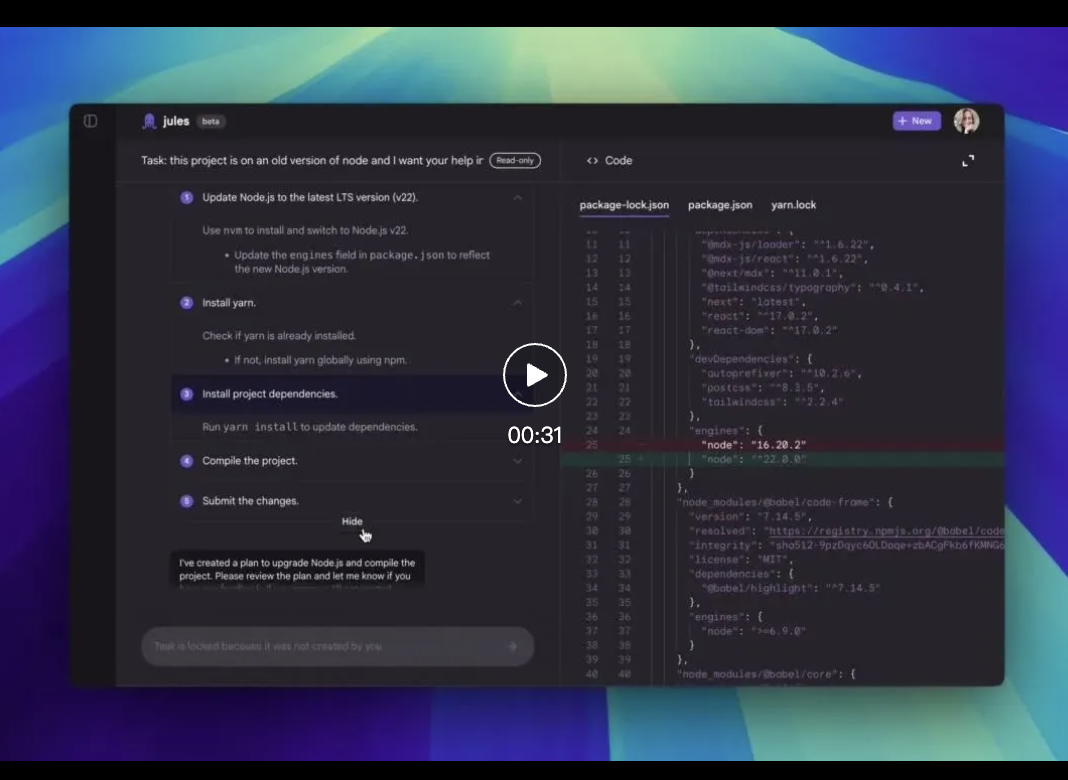Image resolution: width=1068 pixels, height=780 pixels.
Task: Toggle the sidebar panel icon
Action: pos(90,121)
